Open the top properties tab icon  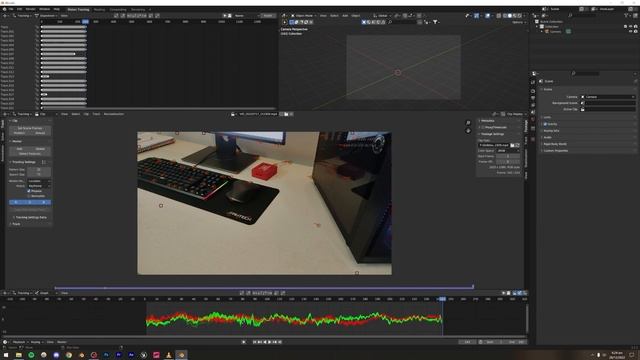533,82
